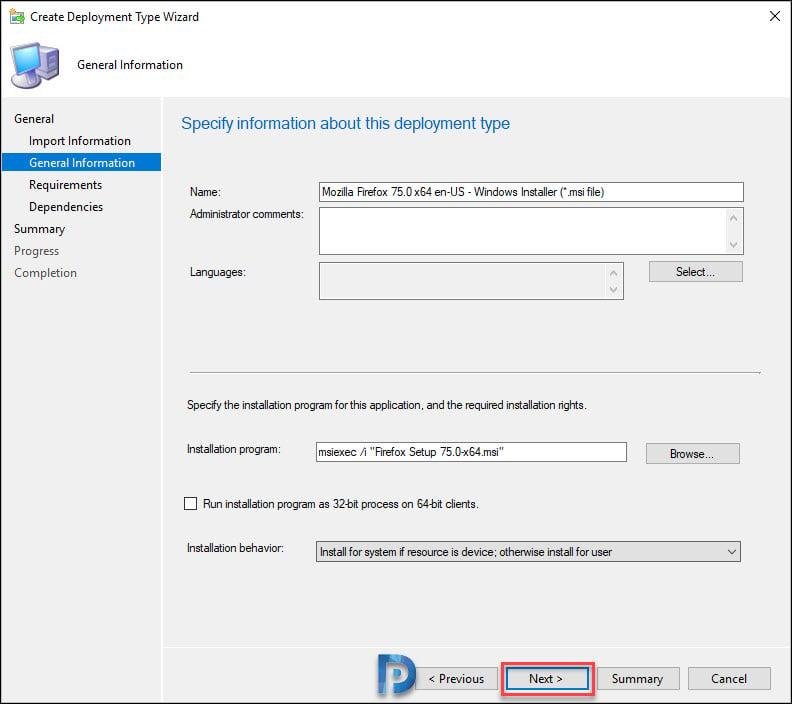
Task: Open the Dependencies step
Action: pyautogui.click(x=66, y=207)
